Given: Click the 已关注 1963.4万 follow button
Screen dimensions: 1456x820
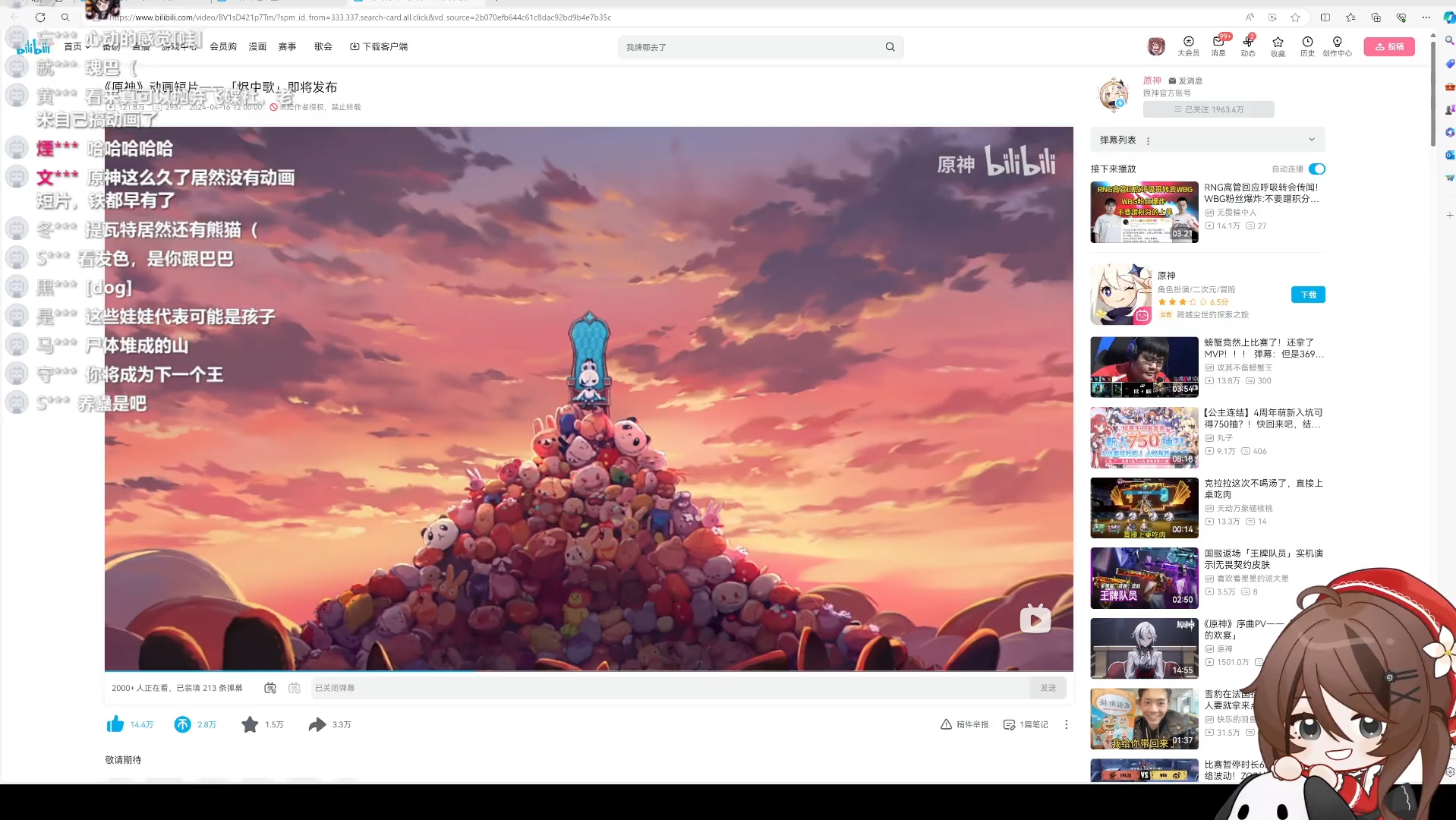Looking at the screenshot, I should (1209, 109).
